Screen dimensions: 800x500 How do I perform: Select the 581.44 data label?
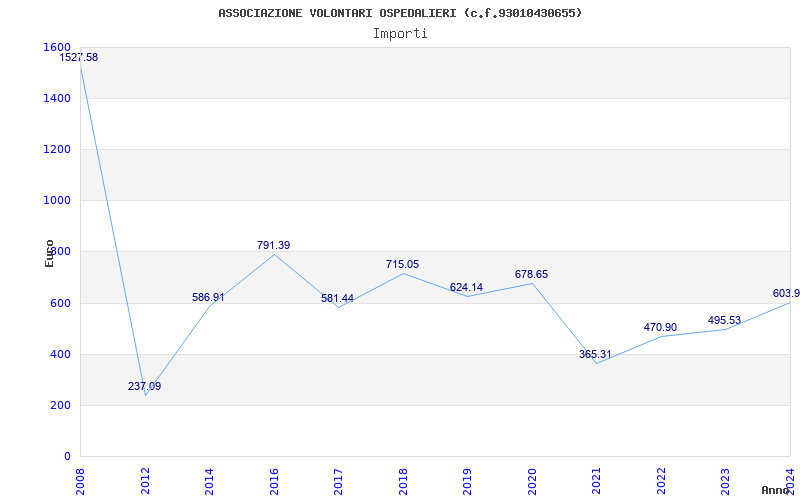pyautogui.click(x=337, y=298)
